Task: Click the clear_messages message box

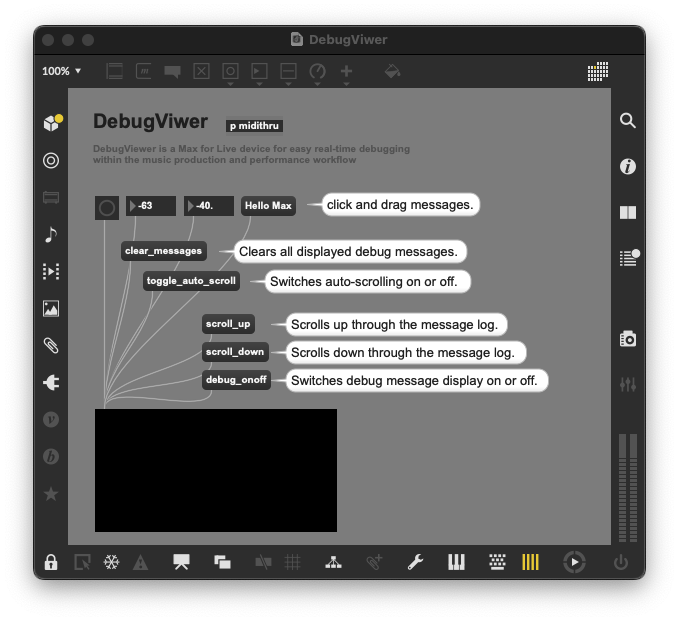Action: coord(164,251)
